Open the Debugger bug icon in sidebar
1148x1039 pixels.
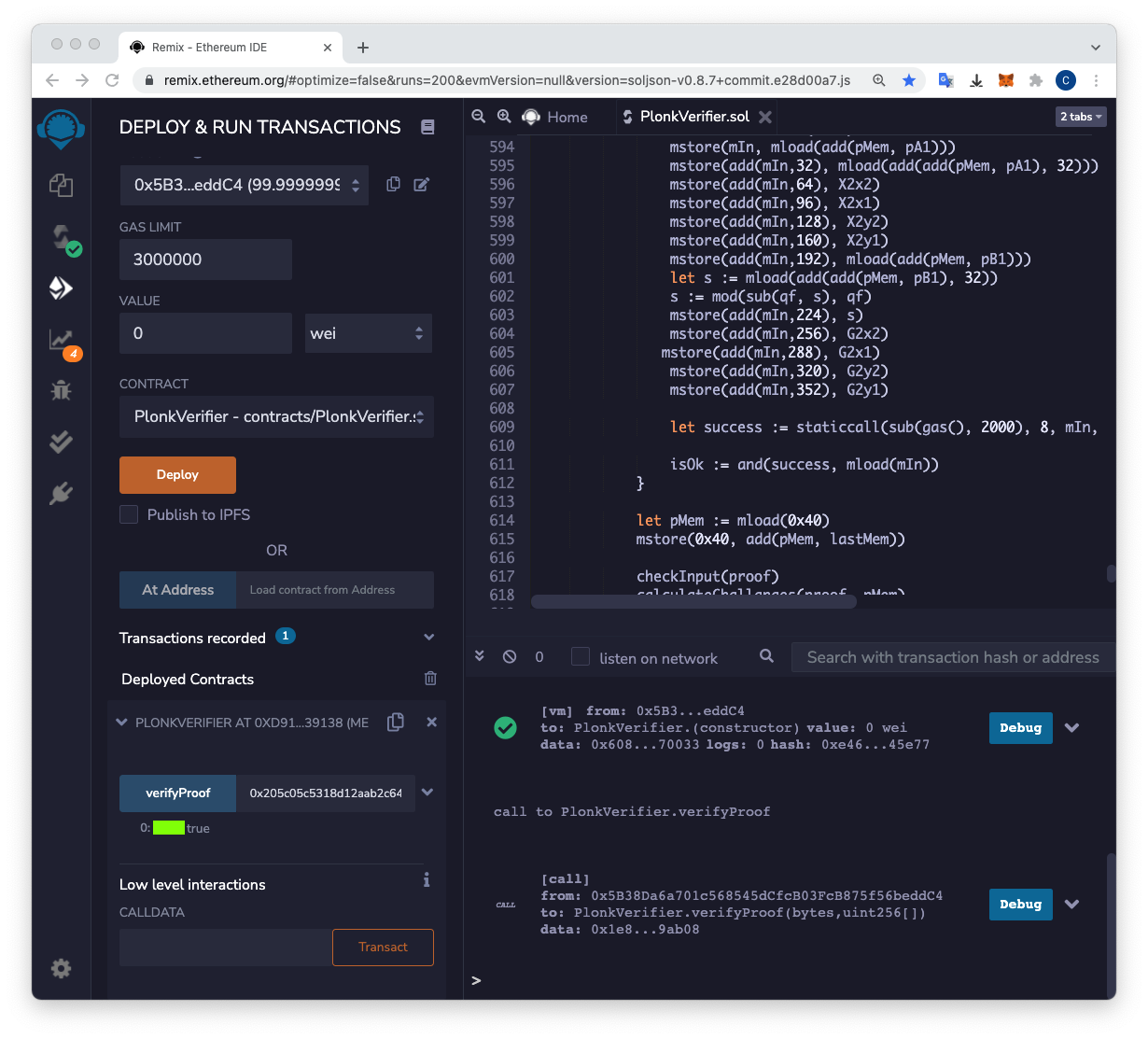pyautogui.click(x=61, y=390)
